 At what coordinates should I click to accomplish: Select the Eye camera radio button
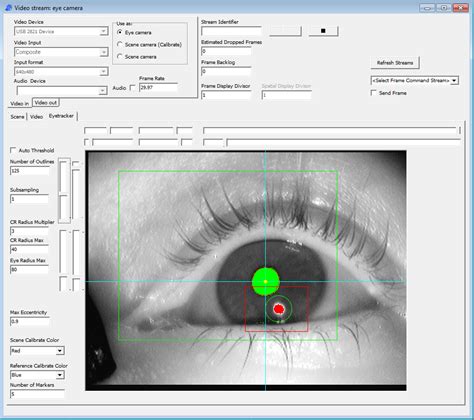click(120, 32)
